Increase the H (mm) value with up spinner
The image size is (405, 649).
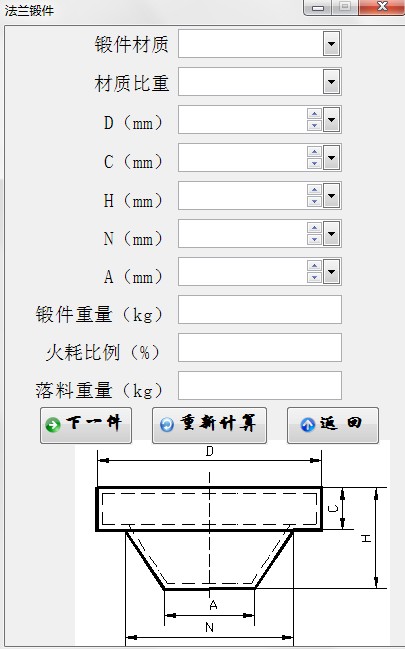click(315, 190)
